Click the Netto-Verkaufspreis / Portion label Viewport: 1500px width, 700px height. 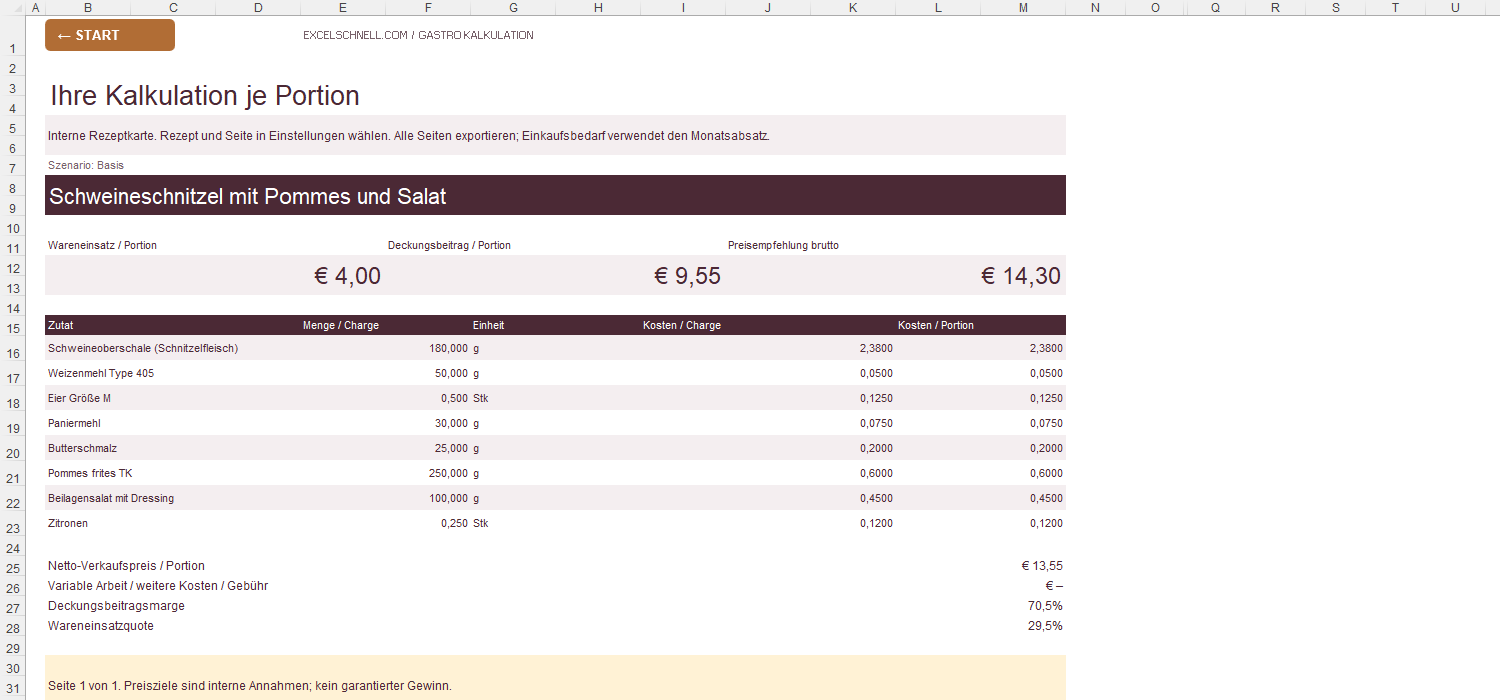(x=126, y=566)
